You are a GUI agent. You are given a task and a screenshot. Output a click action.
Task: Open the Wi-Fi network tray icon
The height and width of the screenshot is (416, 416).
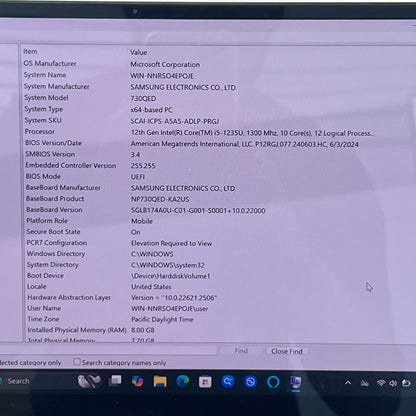(x=381, y=383)
